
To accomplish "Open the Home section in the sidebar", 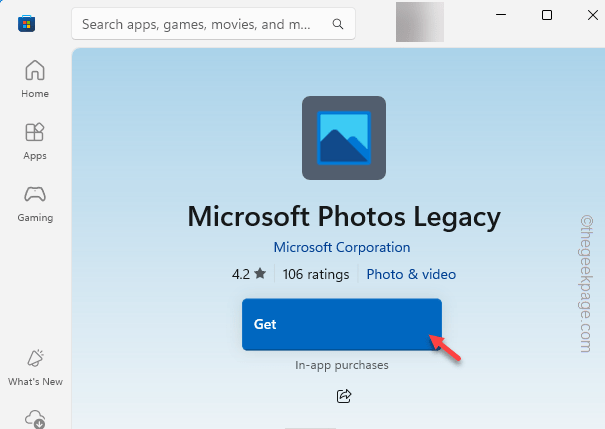I will pyautogui.click(x=35, y=79).
